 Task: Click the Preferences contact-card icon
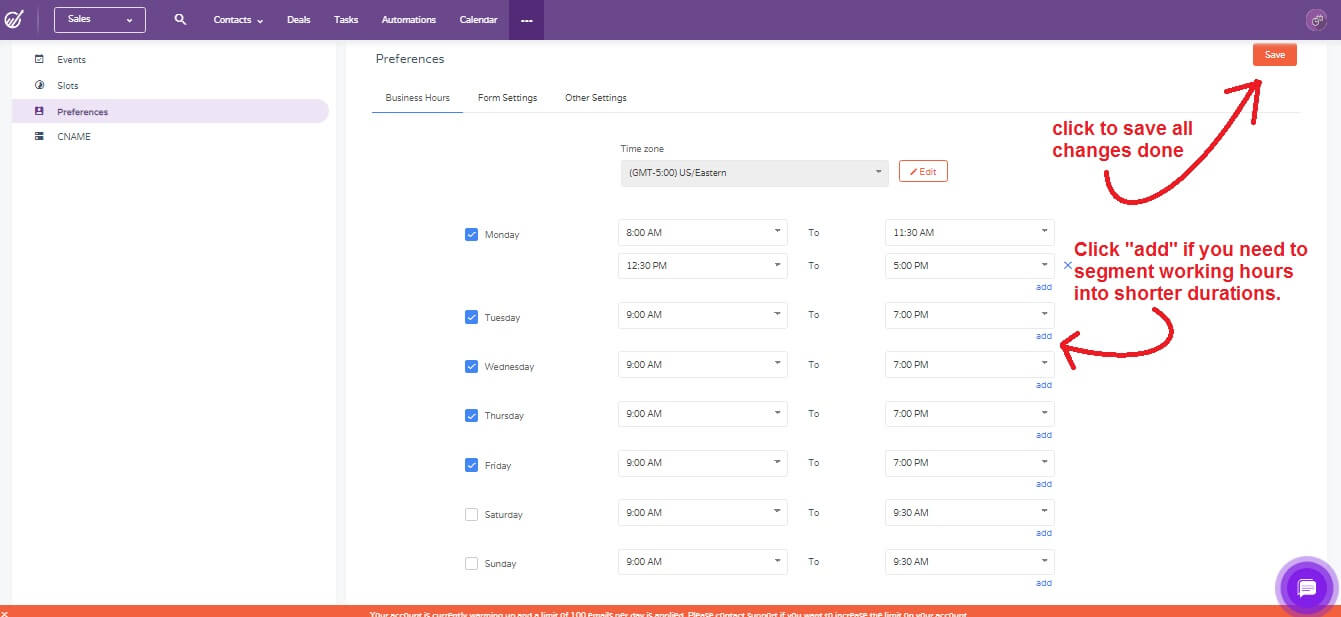(x=38, y=110)
